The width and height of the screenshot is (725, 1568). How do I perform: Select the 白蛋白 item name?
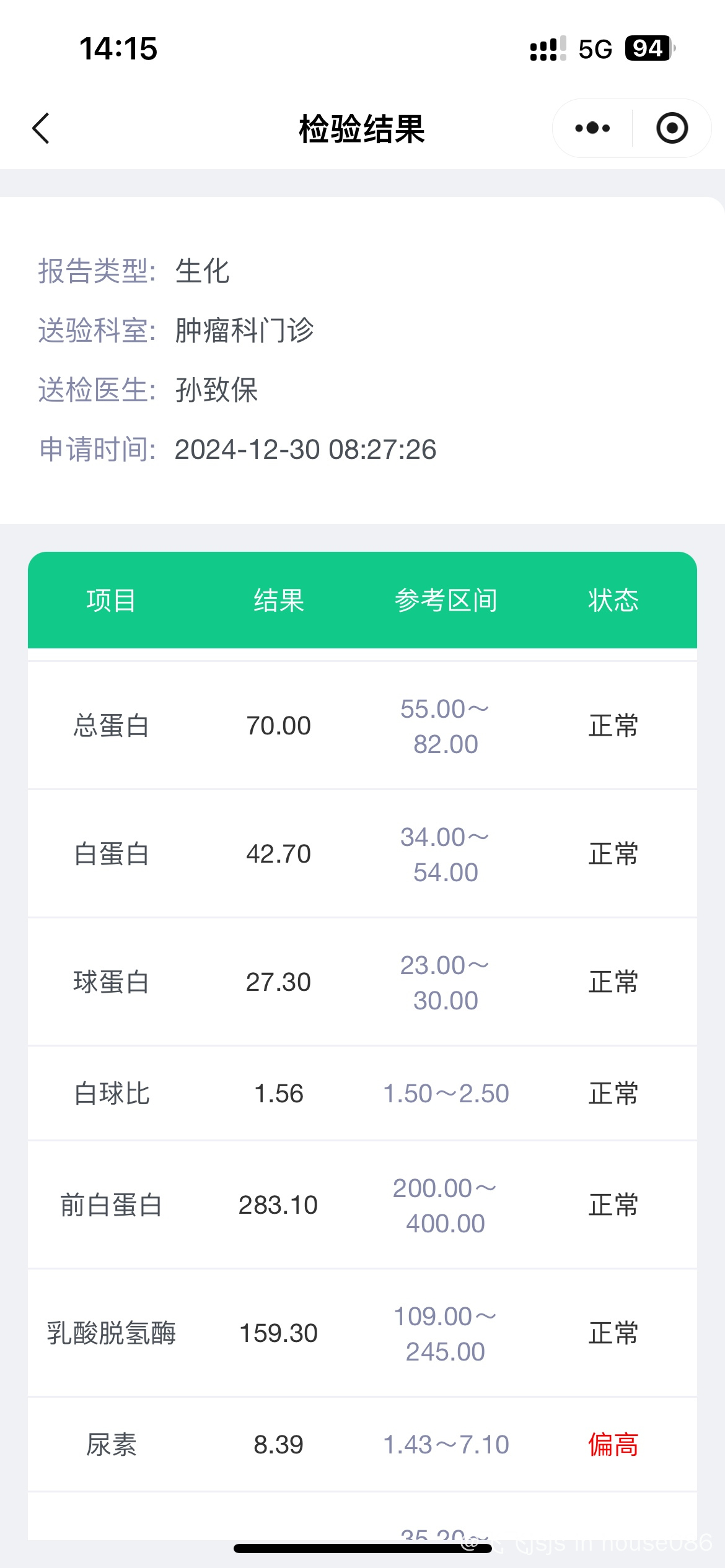[x=112, y=854]
